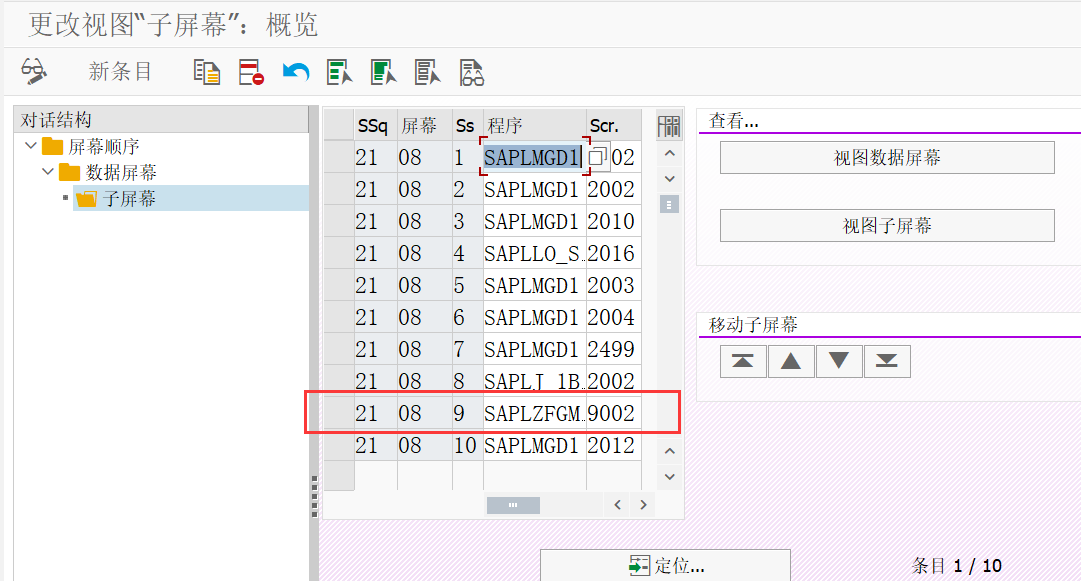Click the highlighted SAPLMGD1 input in row 1

coord(534,157)
